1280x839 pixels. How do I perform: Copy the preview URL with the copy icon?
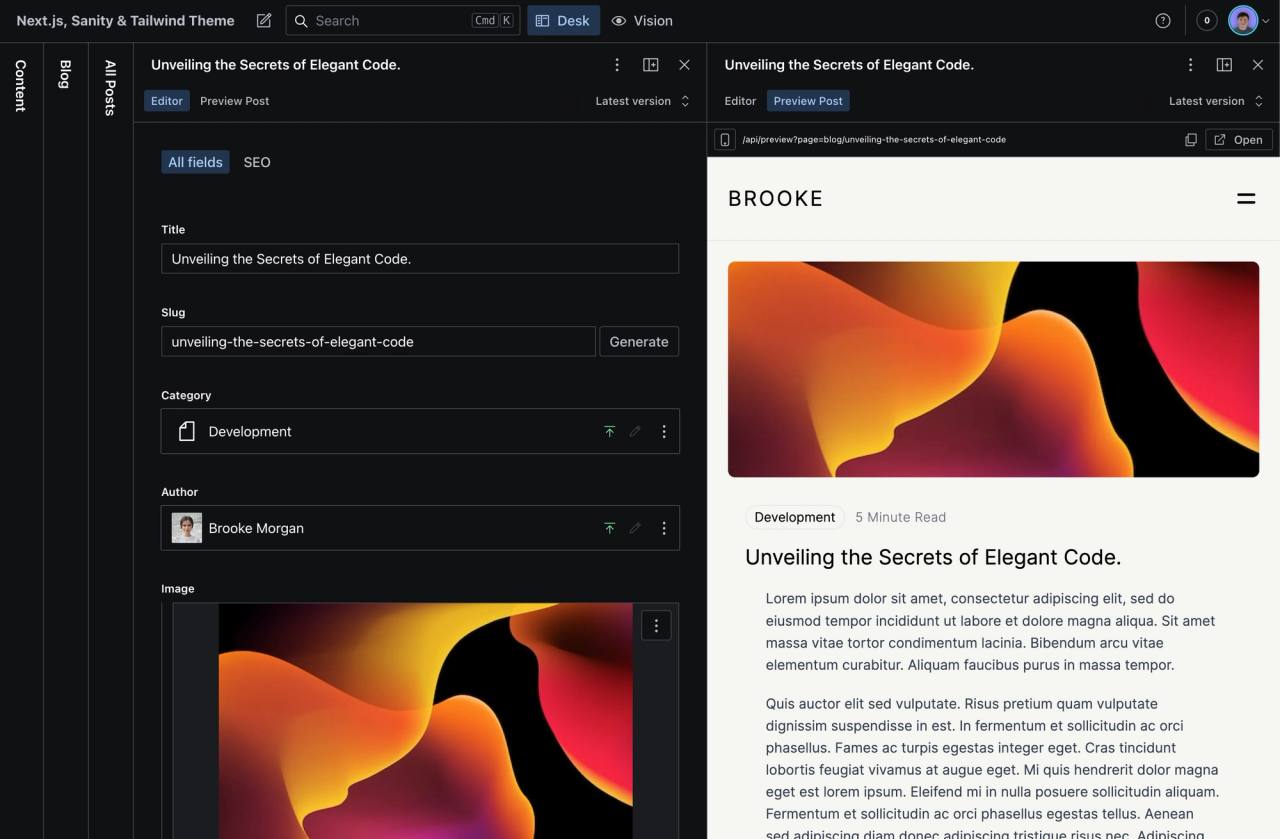[1191, 139]
